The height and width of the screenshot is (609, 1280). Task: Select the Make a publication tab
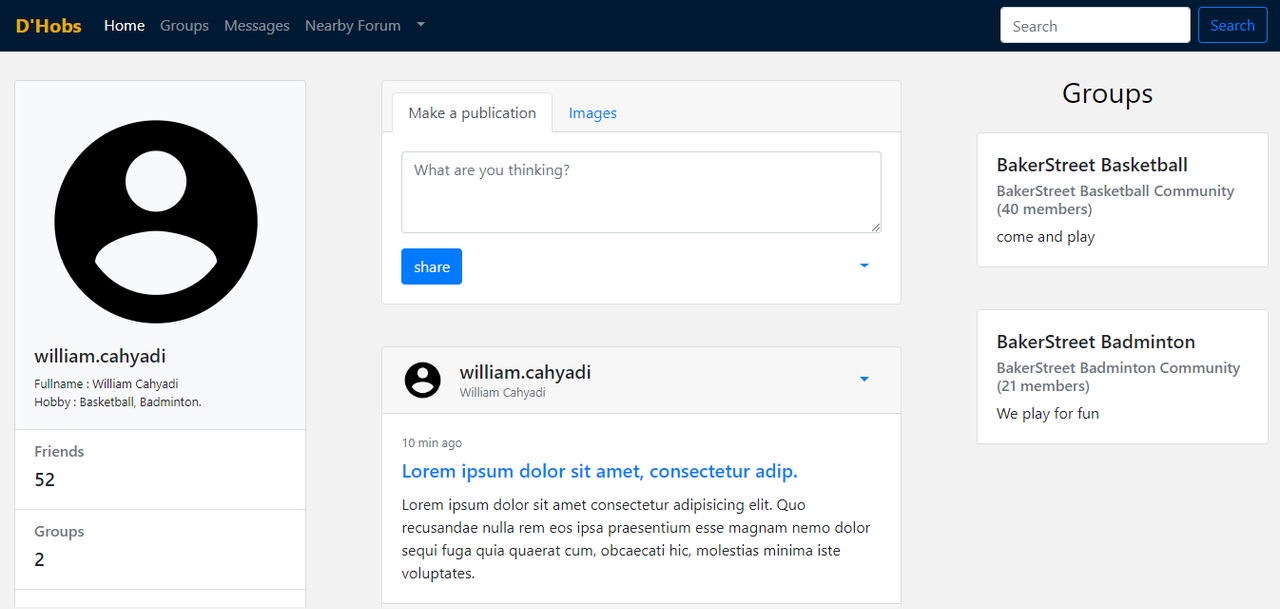(x=472, y=113)
